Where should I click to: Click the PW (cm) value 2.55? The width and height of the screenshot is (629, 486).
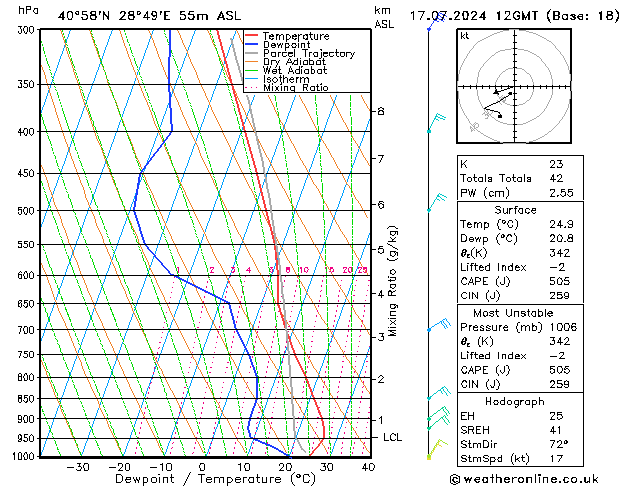(x=561, y=193)
